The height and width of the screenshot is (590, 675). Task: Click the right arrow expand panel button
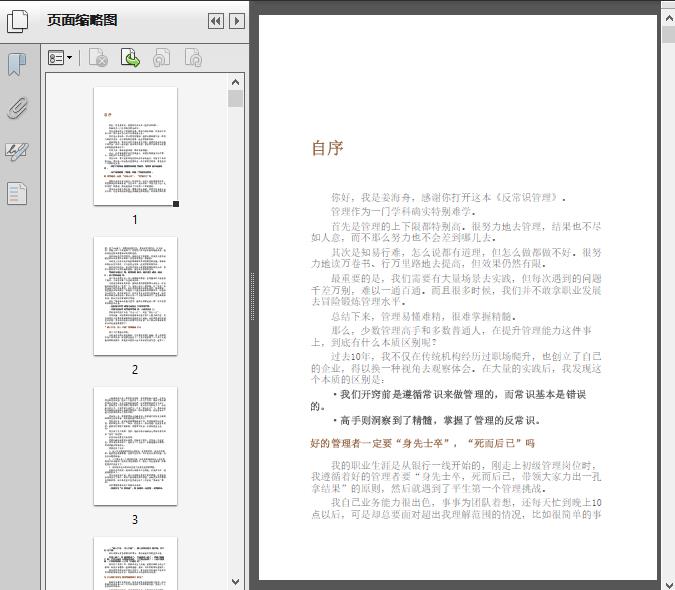236,21
